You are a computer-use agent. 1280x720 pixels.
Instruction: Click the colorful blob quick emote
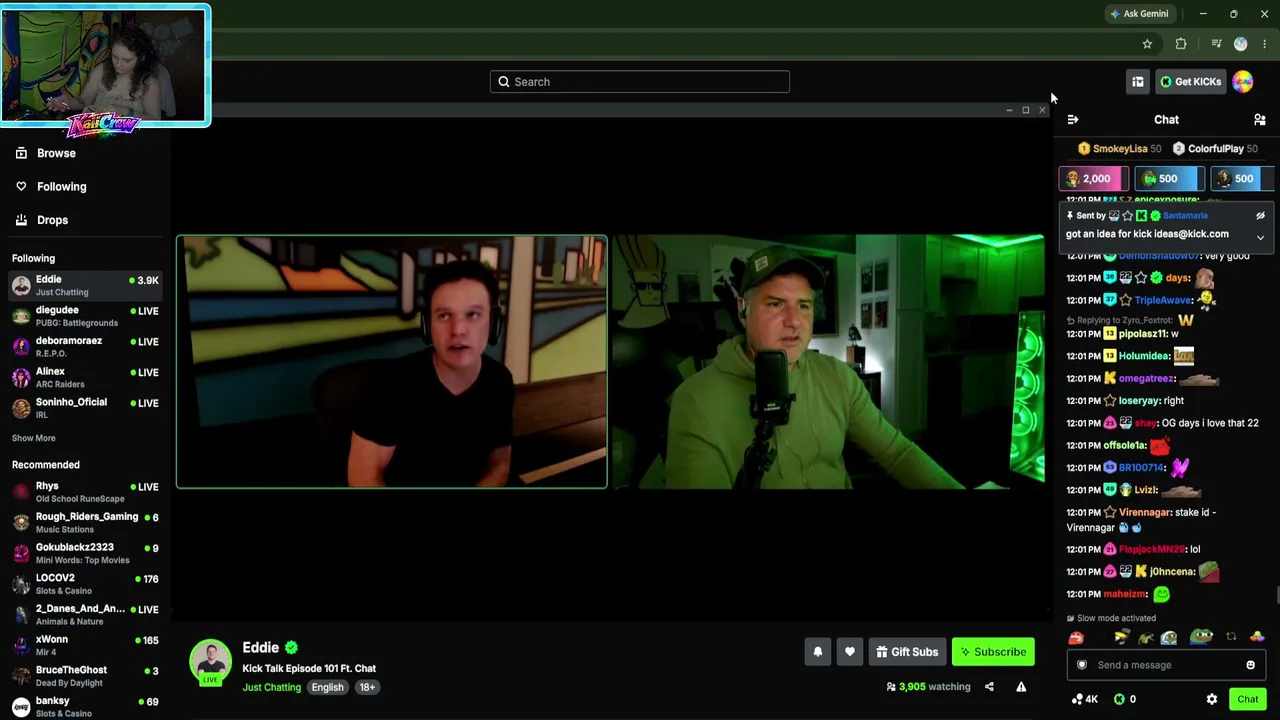point(1257,637)
